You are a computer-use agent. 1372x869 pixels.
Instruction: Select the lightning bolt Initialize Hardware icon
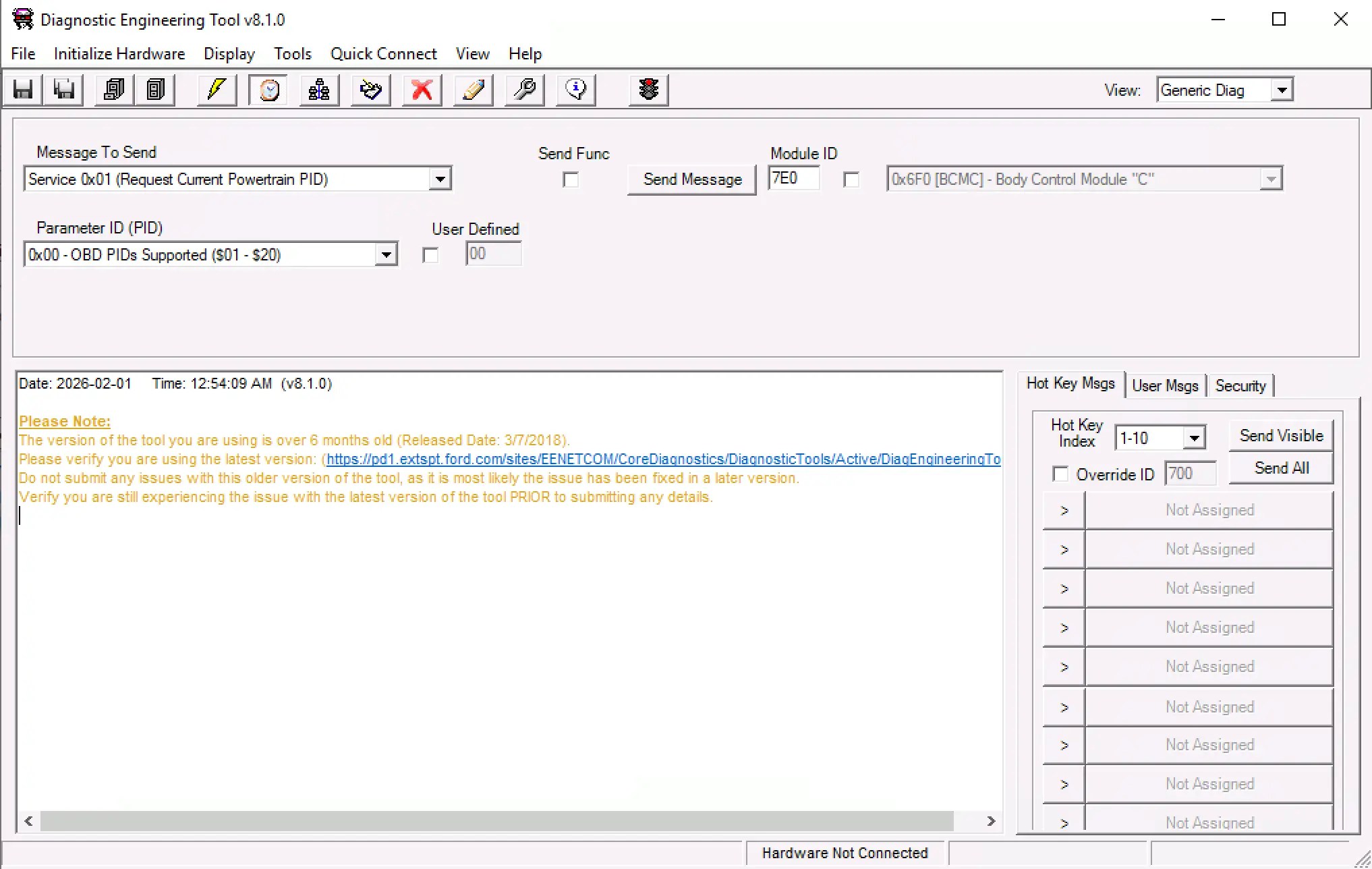coord(216,89)
